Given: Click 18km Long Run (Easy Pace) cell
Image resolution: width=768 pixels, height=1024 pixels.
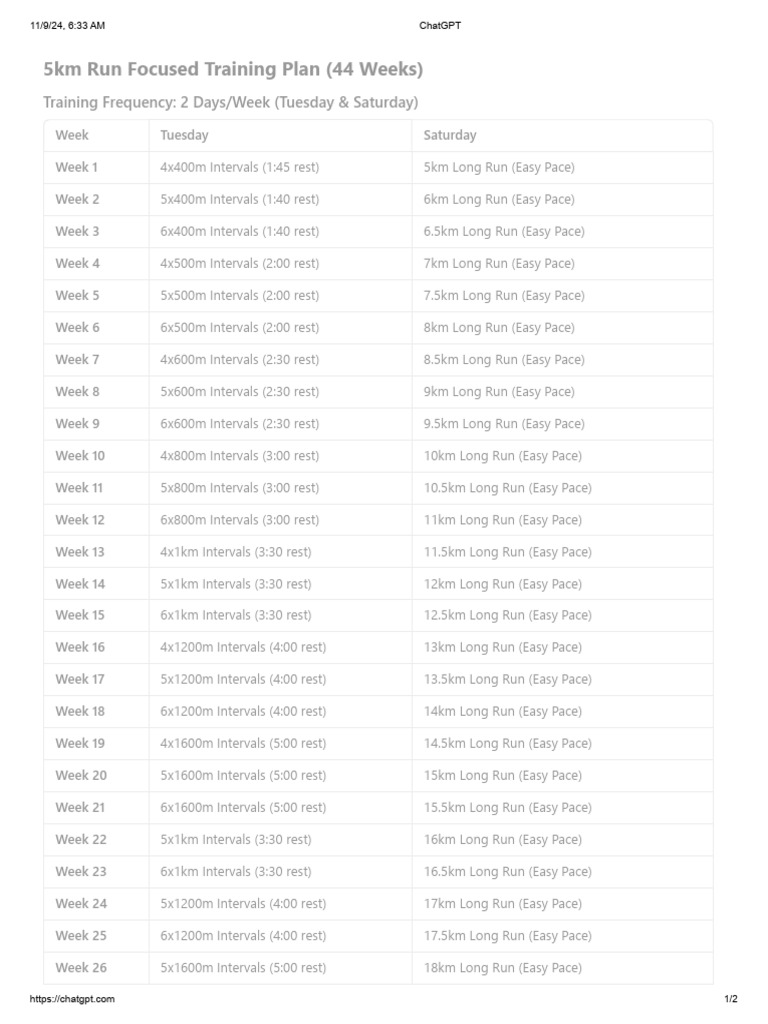Looking at the screenshot, I should tap(502, 967).
